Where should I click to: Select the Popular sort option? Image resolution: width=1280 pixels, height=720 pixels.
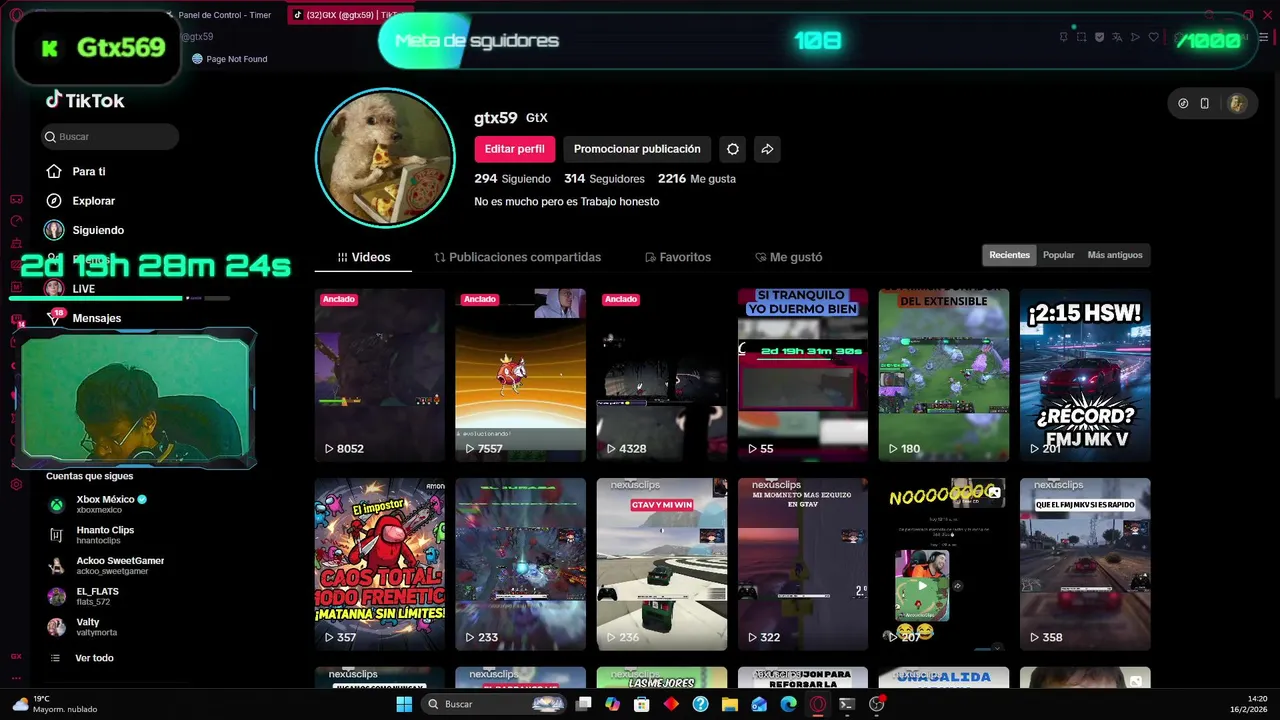click(1058, 255)
